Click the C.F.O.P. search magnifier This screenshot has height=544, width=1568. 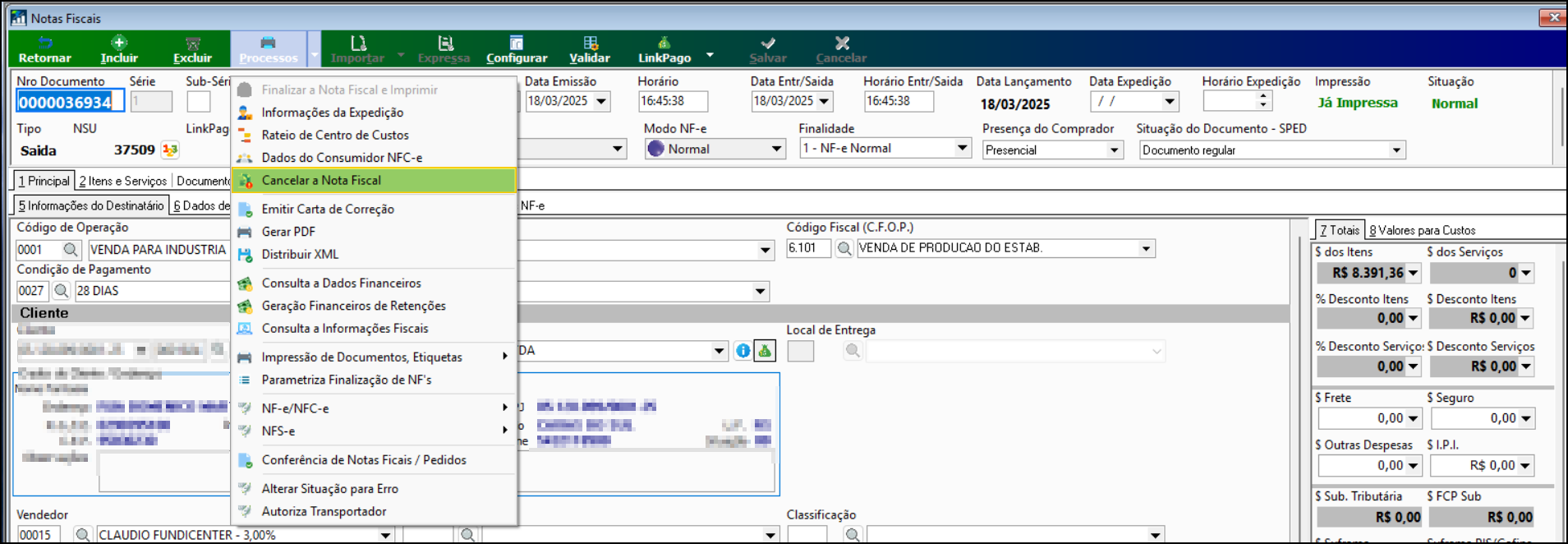[844, 248]
